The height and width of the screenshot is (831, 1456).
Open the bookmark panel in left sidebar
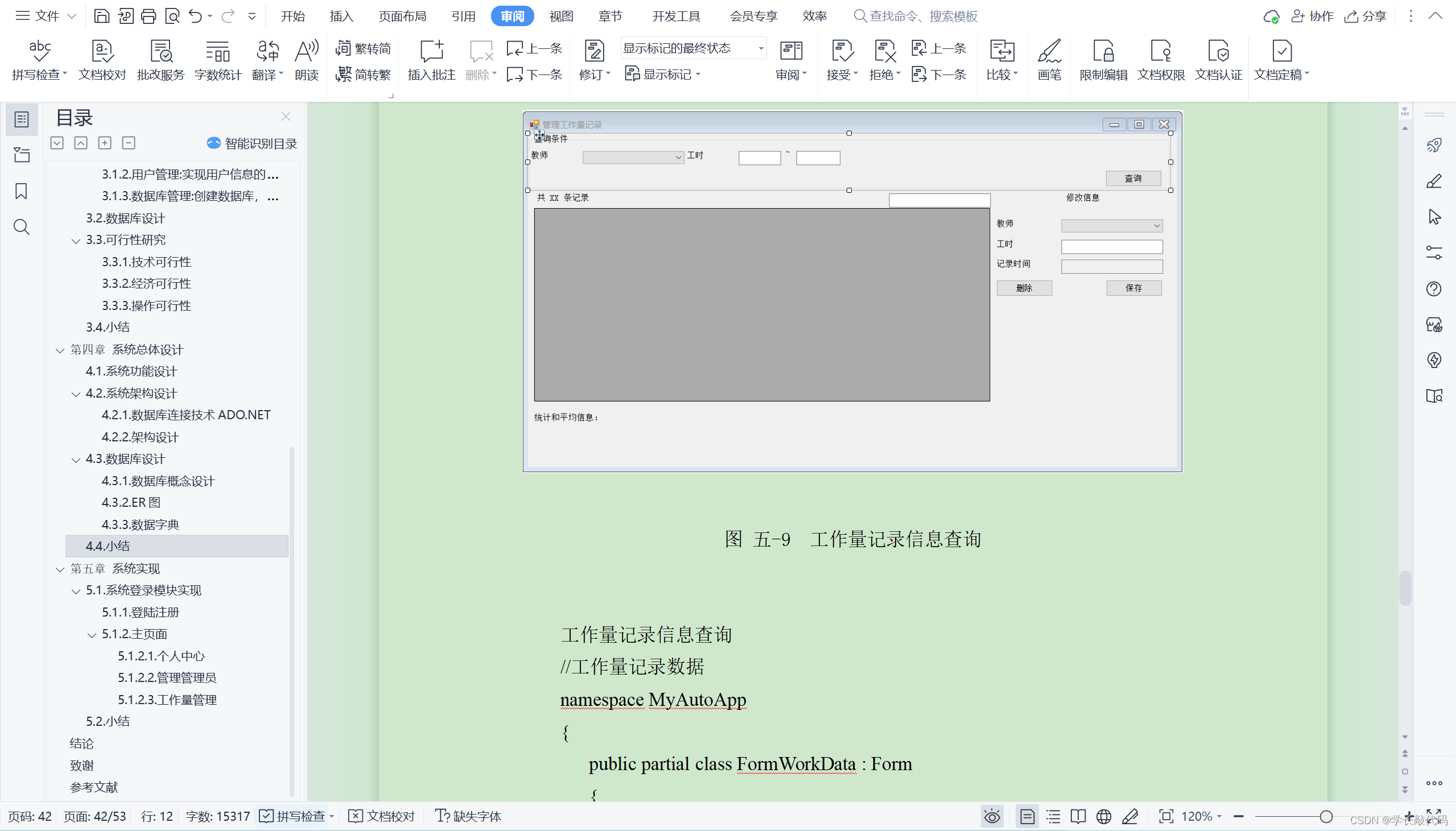tap(21, 191)
